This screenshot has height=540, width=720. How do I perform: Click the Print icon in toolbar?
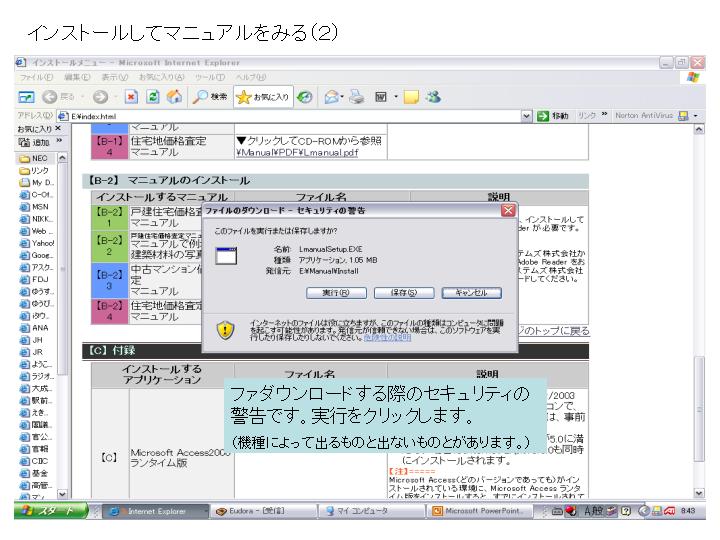(357, 97)
